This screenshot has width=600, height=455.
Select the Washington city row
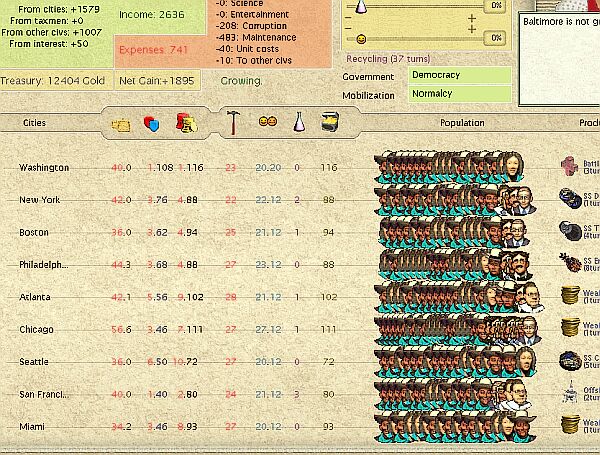[x=44, y=167]
